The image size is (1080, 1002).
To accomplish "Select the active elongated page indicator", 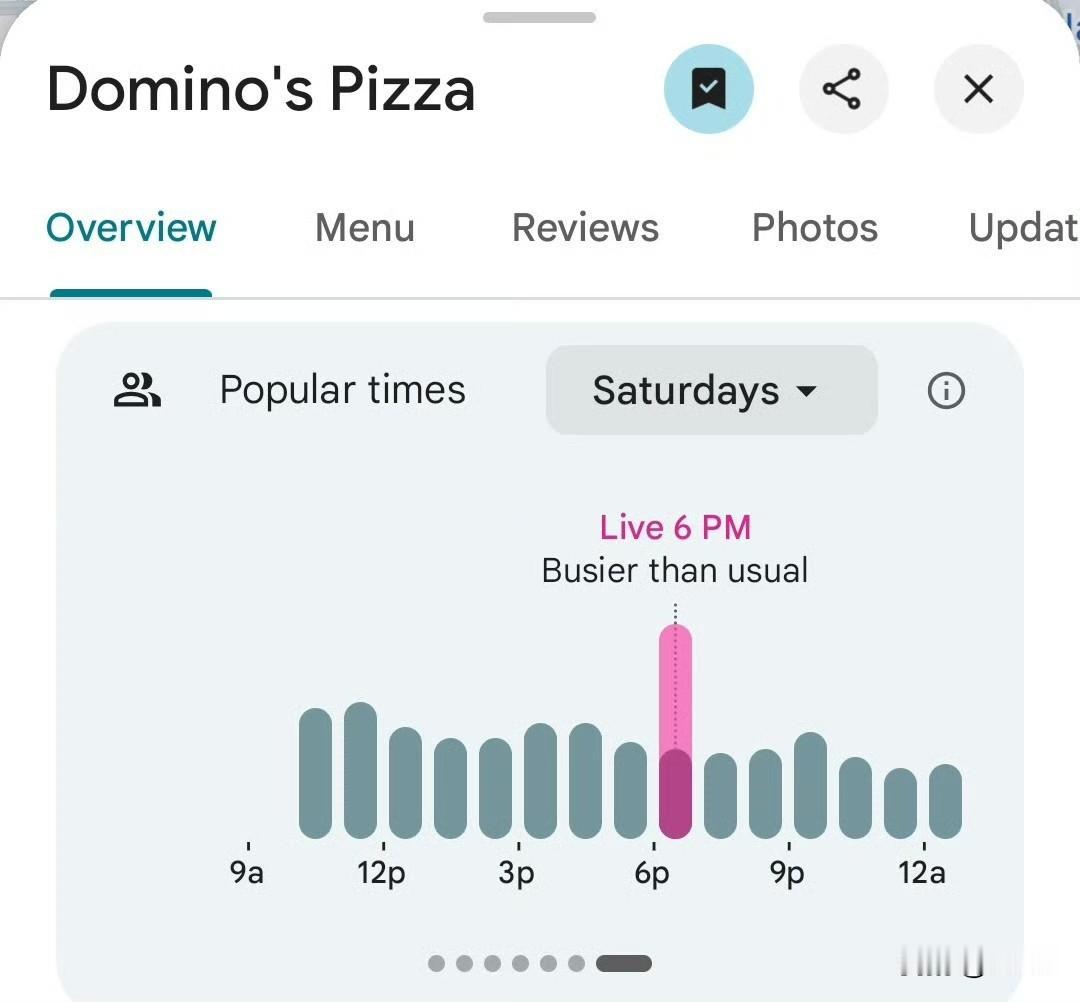I will [x=624, y=963].
